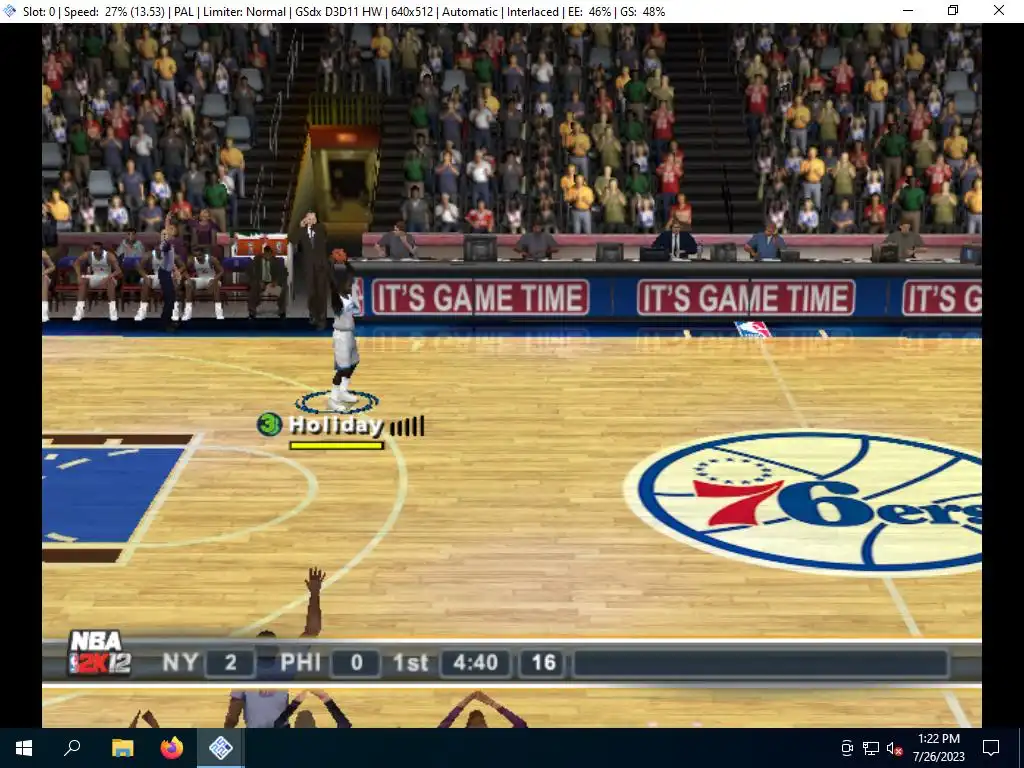Launch File Explorer from the taskbar
This screenshot has width=1024, height=768.
(x=122, y=748)
